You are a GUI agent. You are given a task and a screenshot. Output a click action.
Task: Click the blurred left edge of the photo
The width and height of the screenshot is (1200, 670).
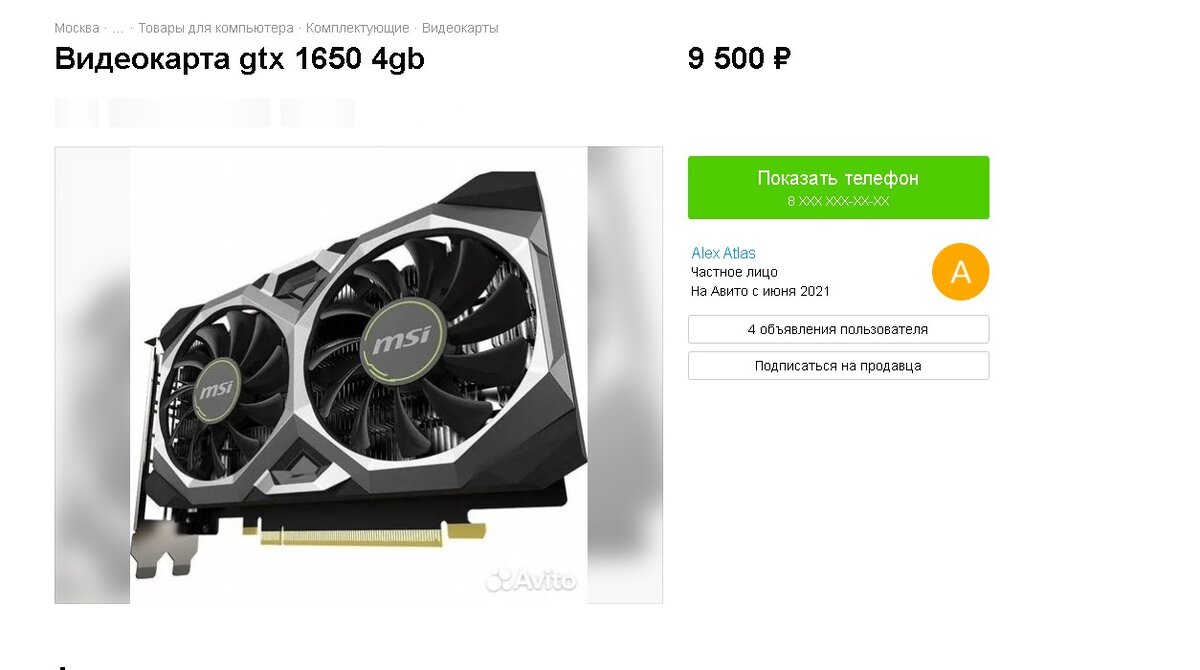point(92,375)
